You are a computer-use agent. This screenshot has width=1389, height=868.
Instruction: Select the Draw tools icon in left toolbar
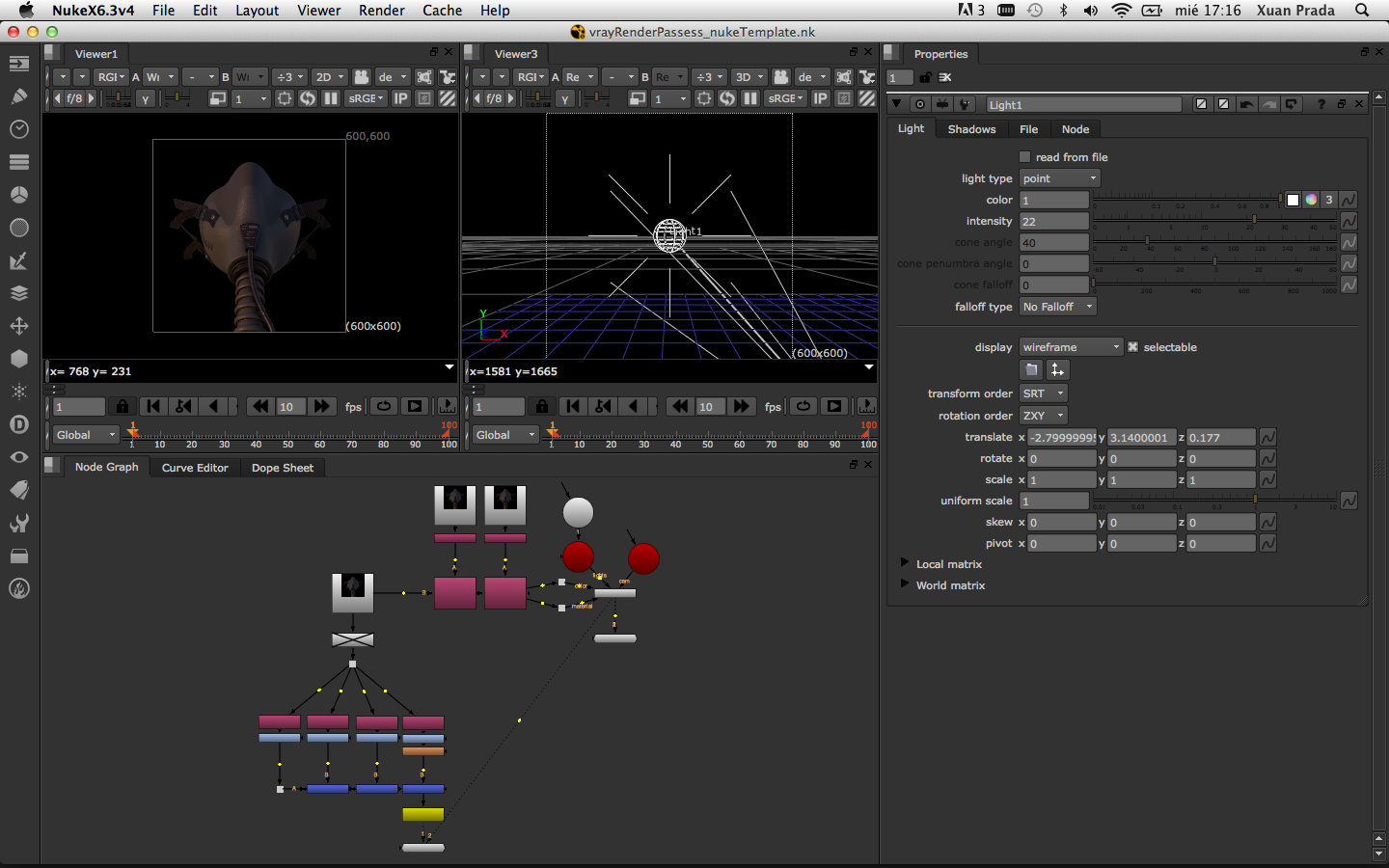(x=18, y=96)
